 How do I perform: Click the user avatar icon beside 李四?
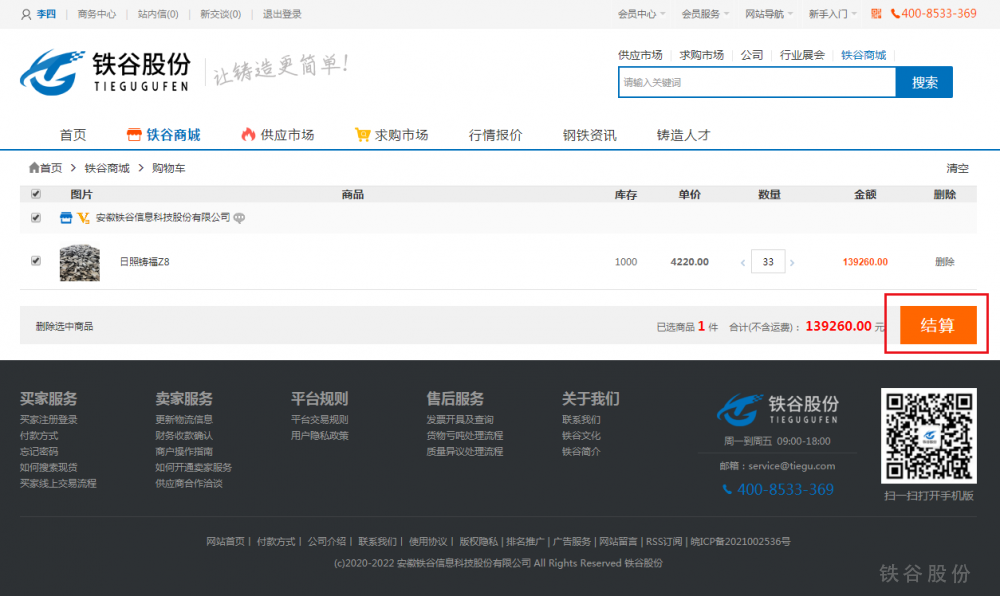pos(26,14)
